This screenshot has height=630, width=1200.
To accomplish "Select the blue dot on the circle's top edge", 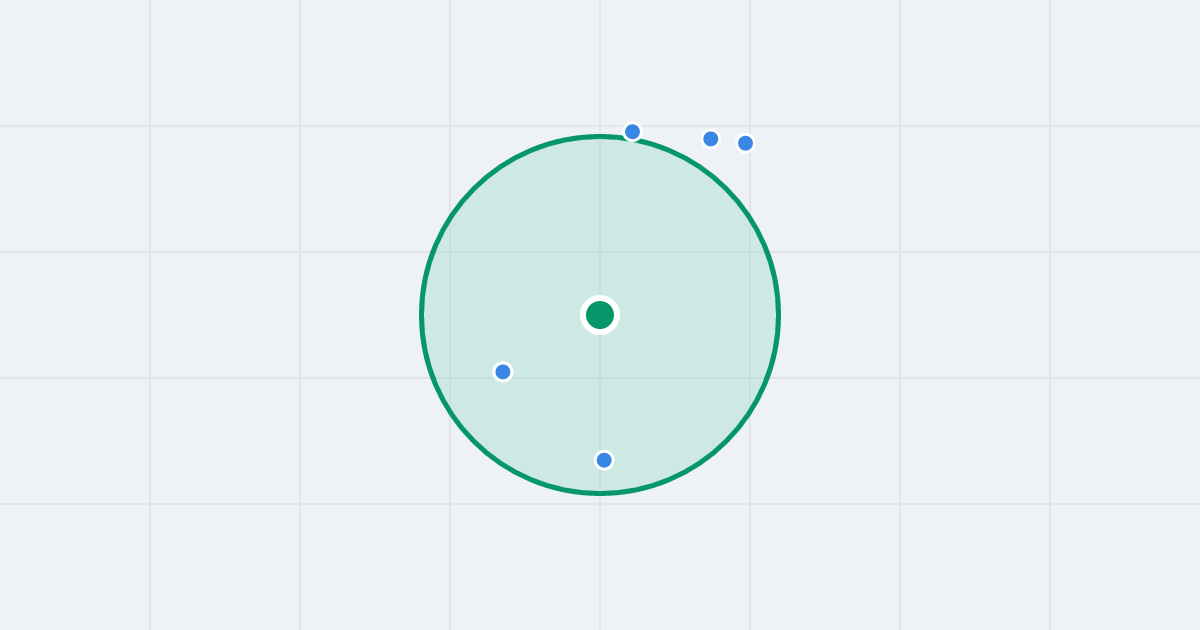I will [x=632, y=132].
